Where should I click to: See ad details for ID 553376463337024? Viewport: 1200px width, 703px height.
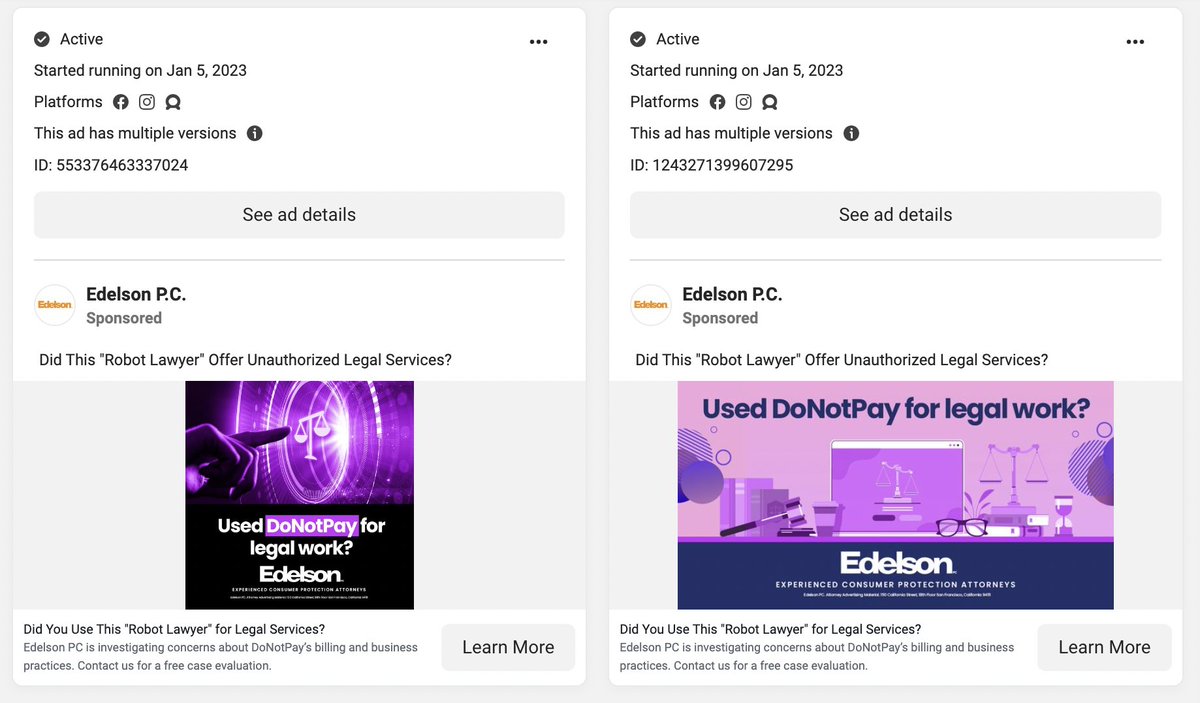pyautogui.click(x=299, y=215)
